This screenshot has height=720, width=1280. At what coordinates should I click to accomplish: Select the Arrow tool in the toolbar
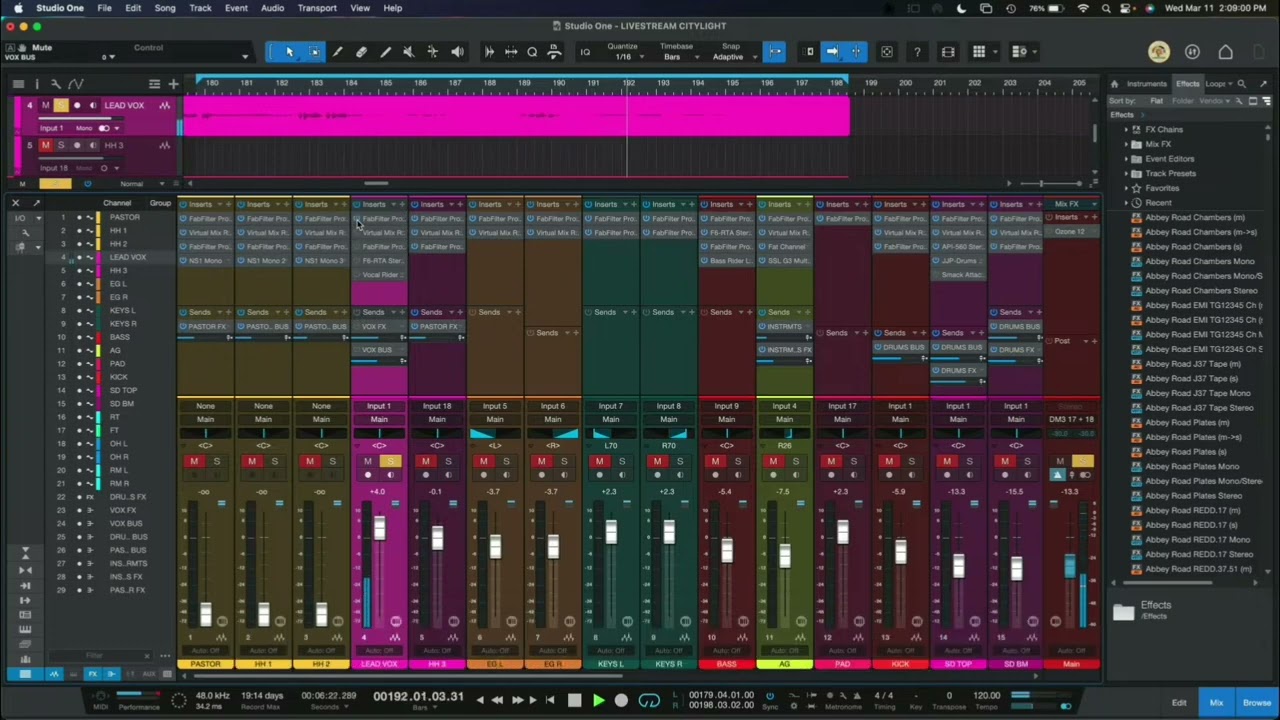click(289, 52)
